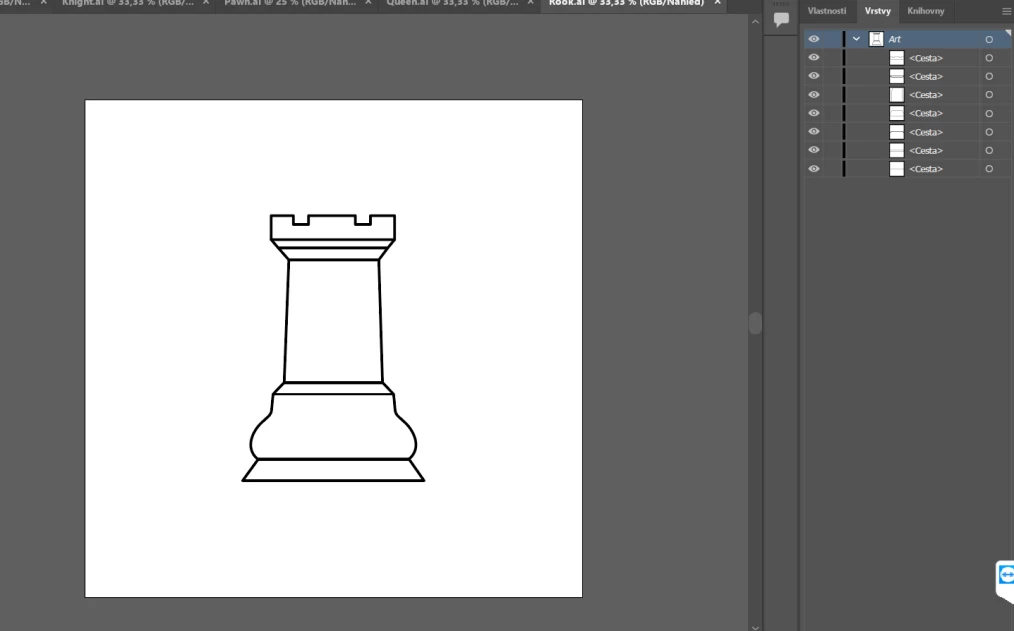Toggle visibility of the fifth <Cesta> path

814,131
